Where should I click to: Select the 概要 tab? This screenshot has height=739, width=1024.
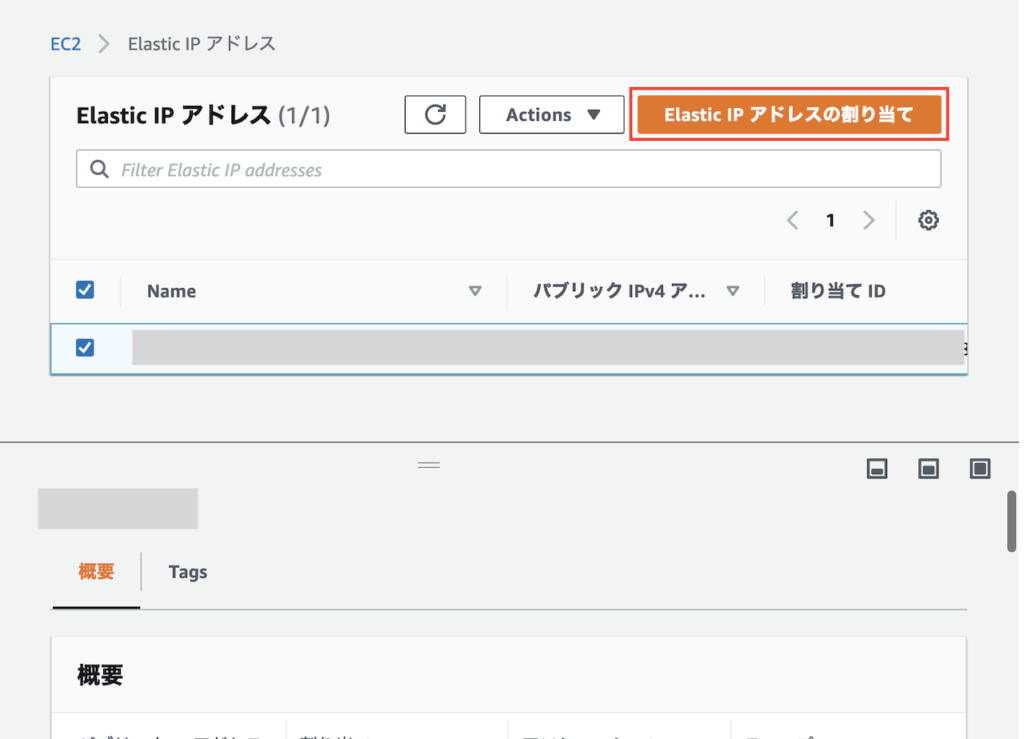point(96,572)
